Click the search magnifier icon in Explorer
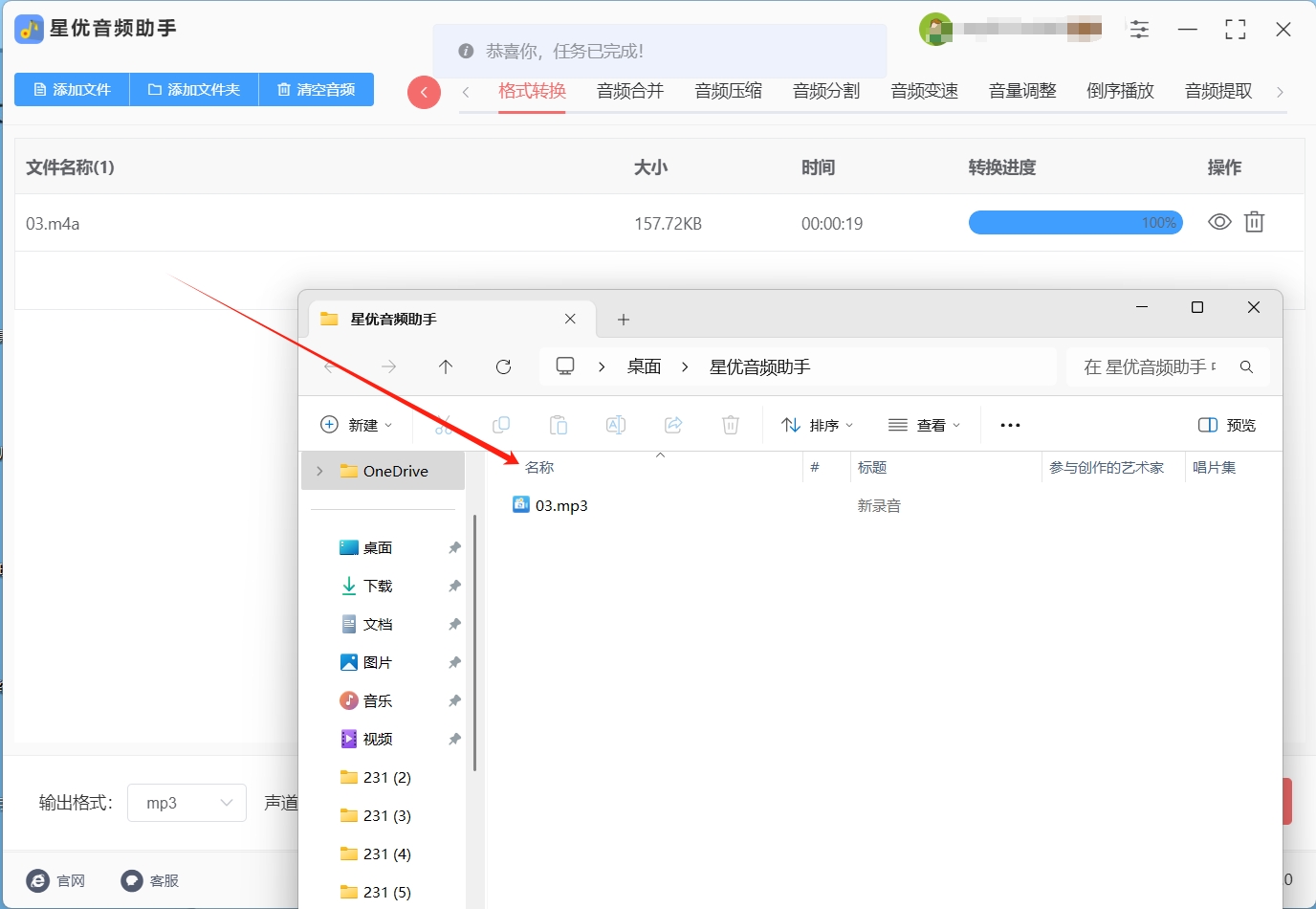This screenshot has width=1316, height=909. pos(1246,366)
